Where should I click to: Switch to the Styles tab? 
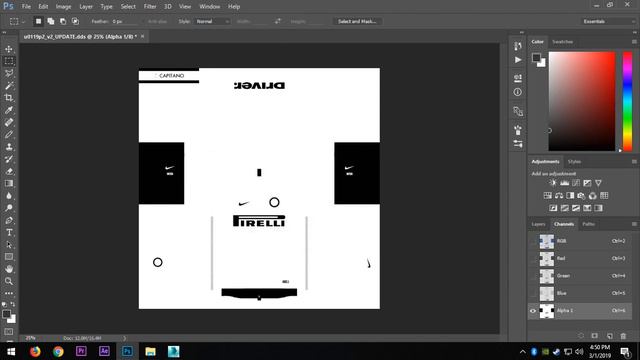point(574,162)
